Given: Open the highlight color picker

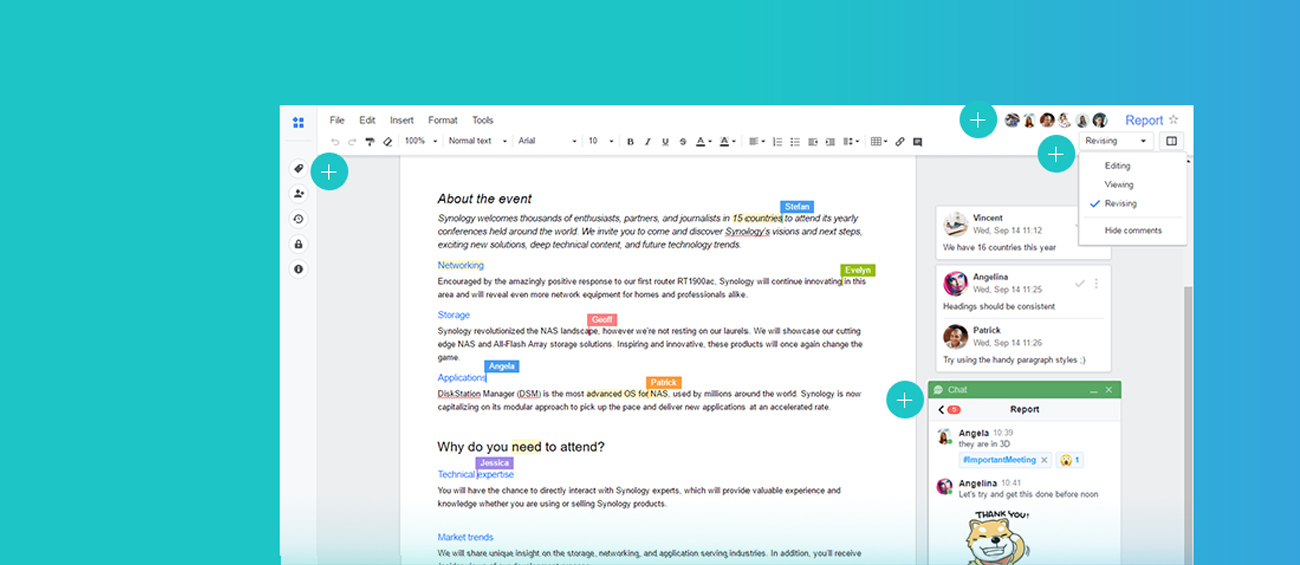Looking at the screenshot, I should tap(727, 142).
